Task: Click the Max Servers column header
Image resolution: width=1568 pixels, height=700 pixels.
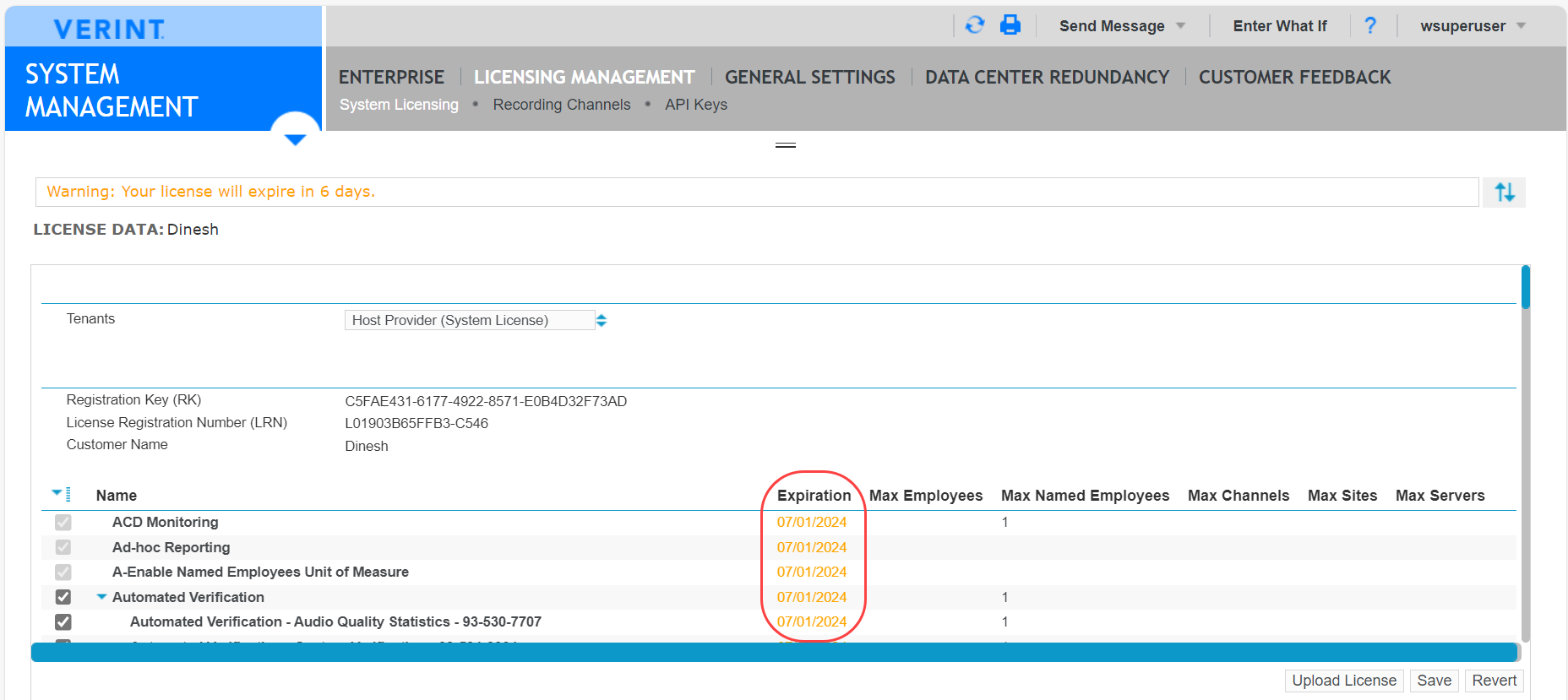Action: tap(1440, 496)
